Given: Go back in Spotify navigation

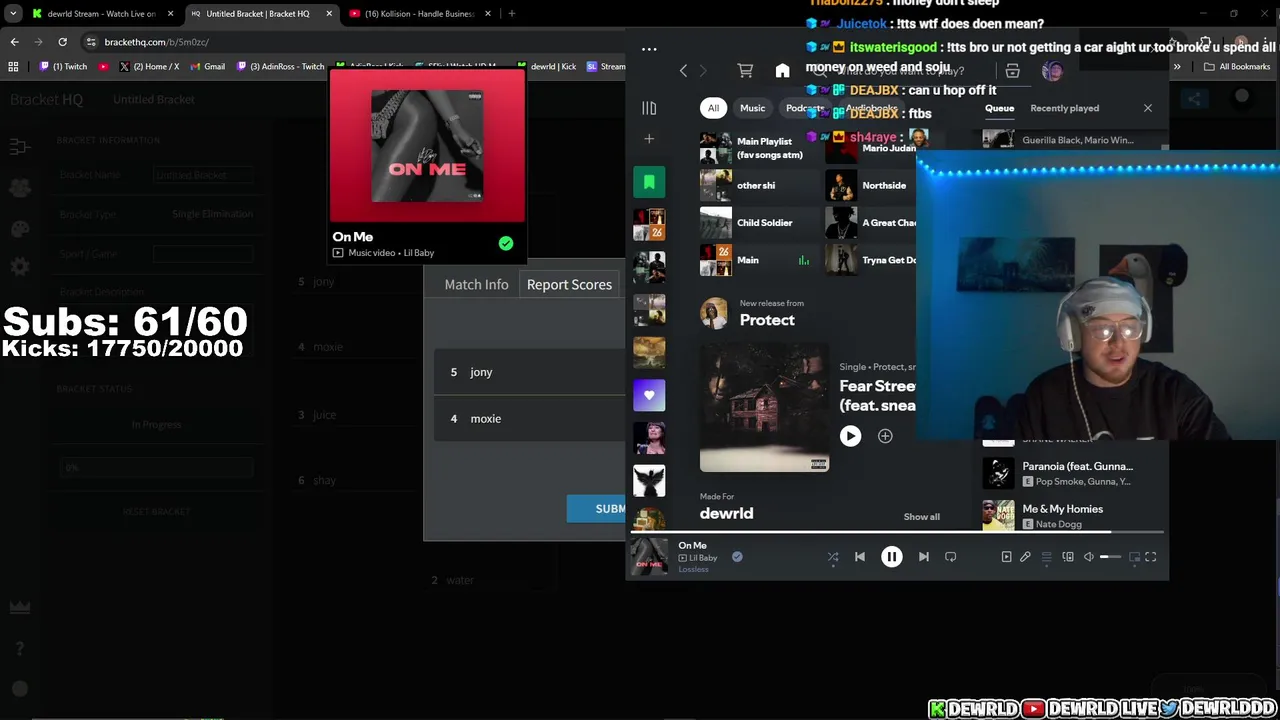Looking at the screenshot, I should click(683, 71).
